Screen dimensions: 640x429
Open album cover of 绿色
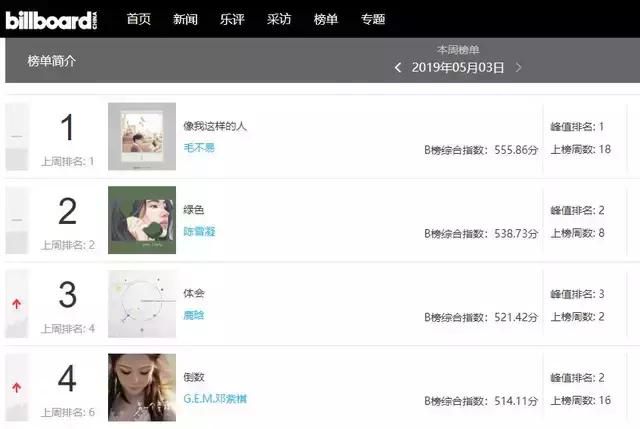tap(142, 220)
